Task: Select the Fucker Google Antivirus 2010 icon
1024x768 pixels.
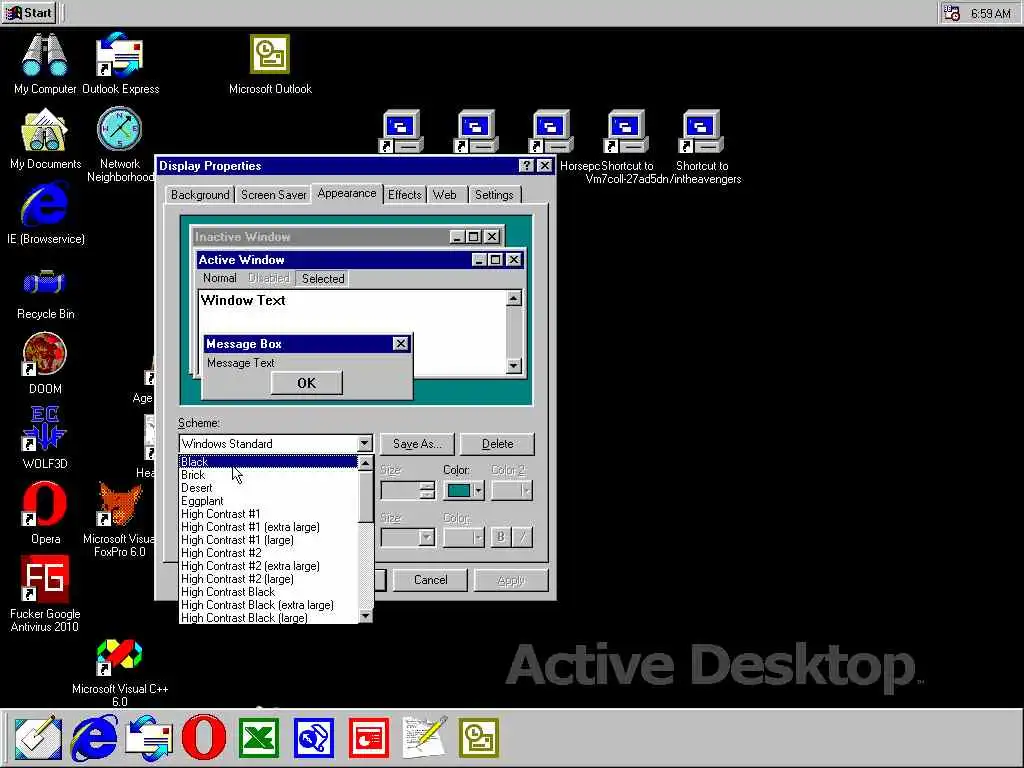Action: [45, 594]
